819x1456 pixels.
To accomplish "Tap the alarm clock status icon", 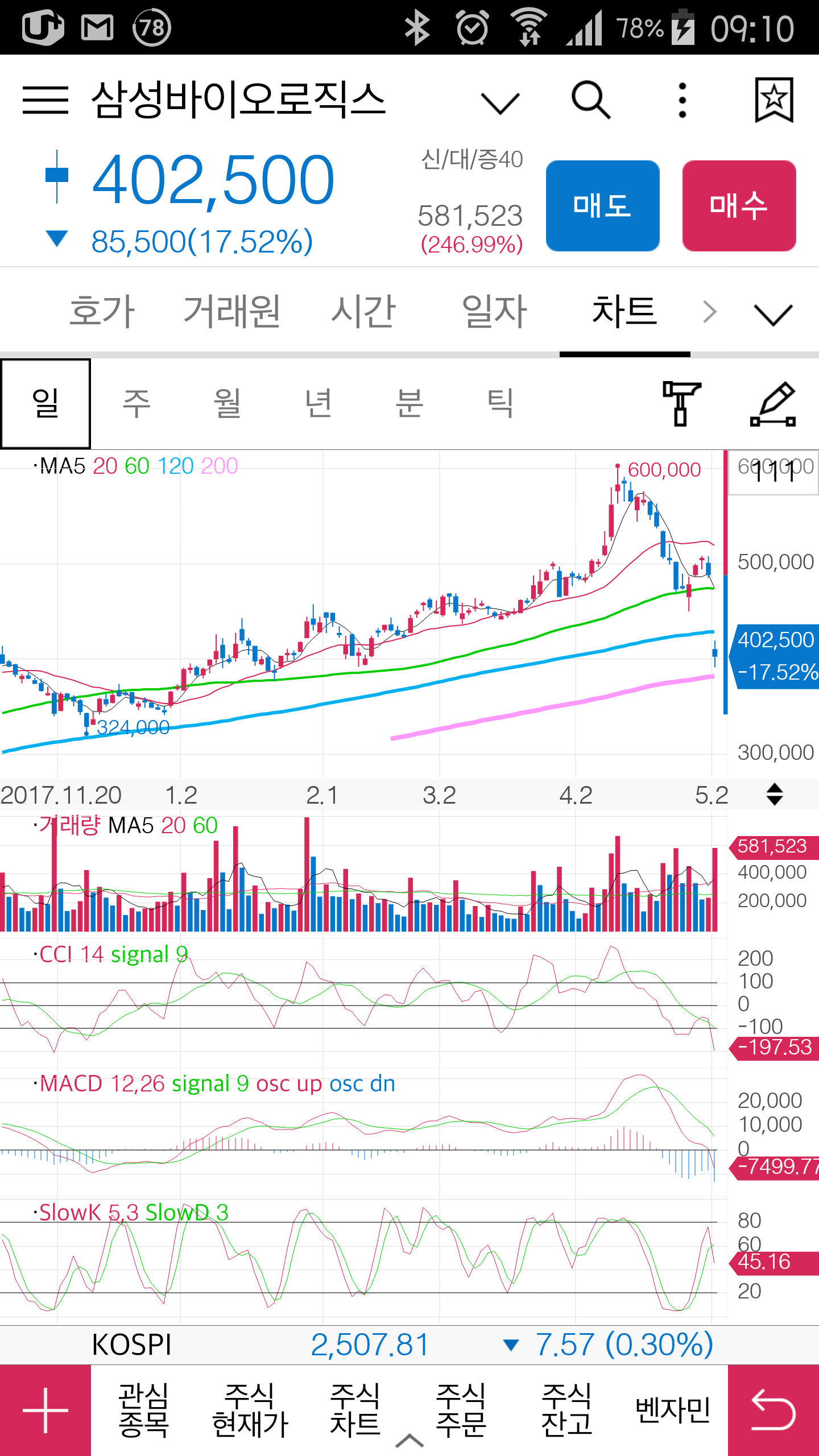I will coord(473,27).
